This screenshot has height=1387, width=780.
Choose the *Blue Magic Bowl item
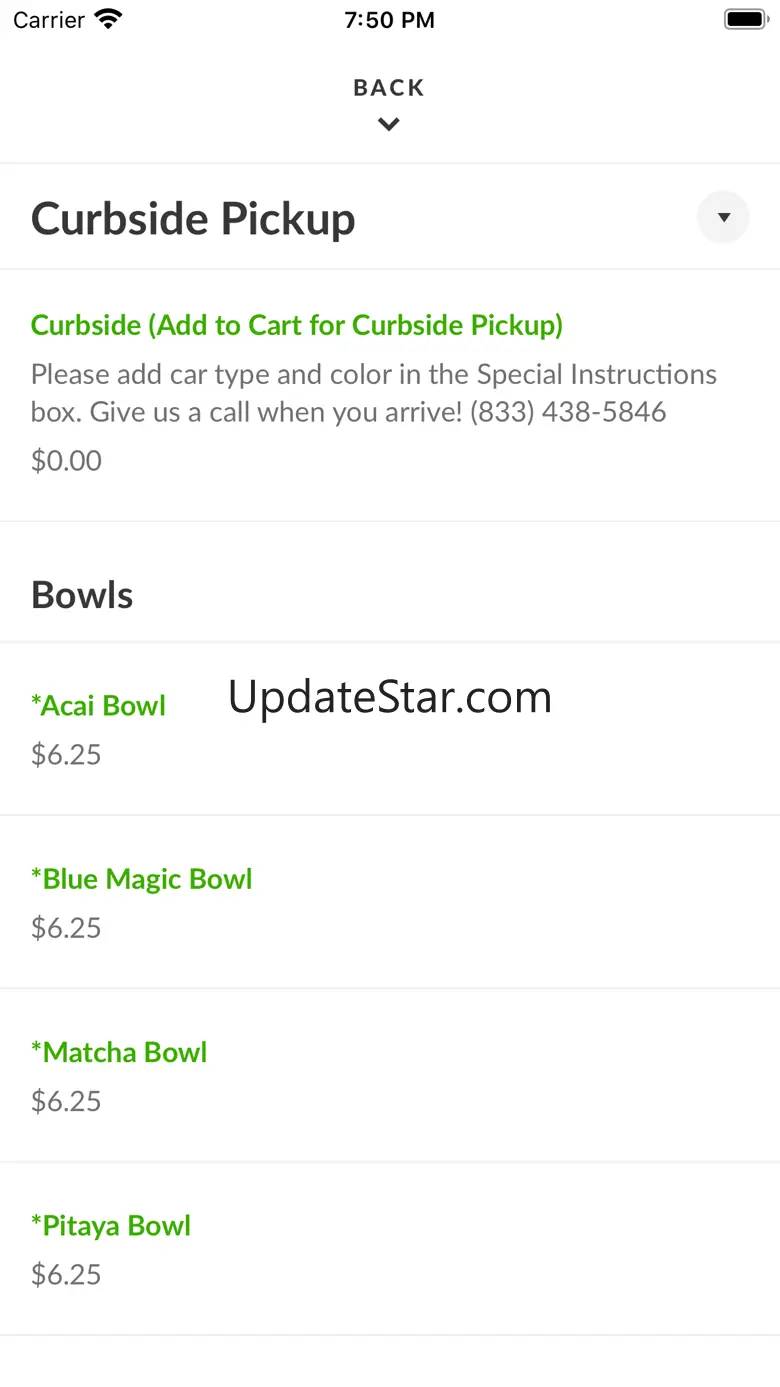click(142, 879)
